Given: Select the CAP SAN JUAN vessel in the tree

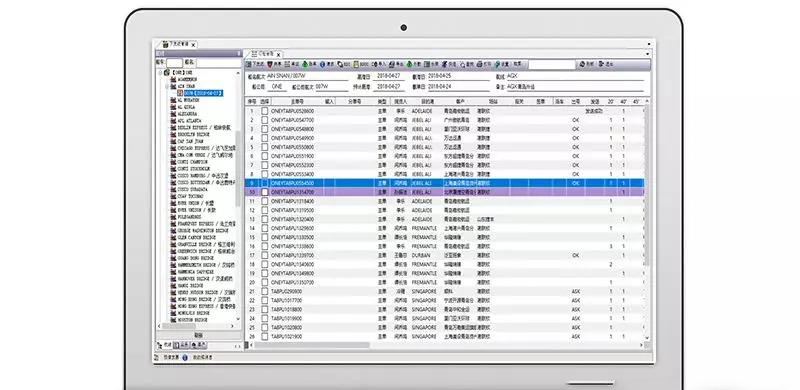Looking at the screenshot, I should (x=190, y=141).
